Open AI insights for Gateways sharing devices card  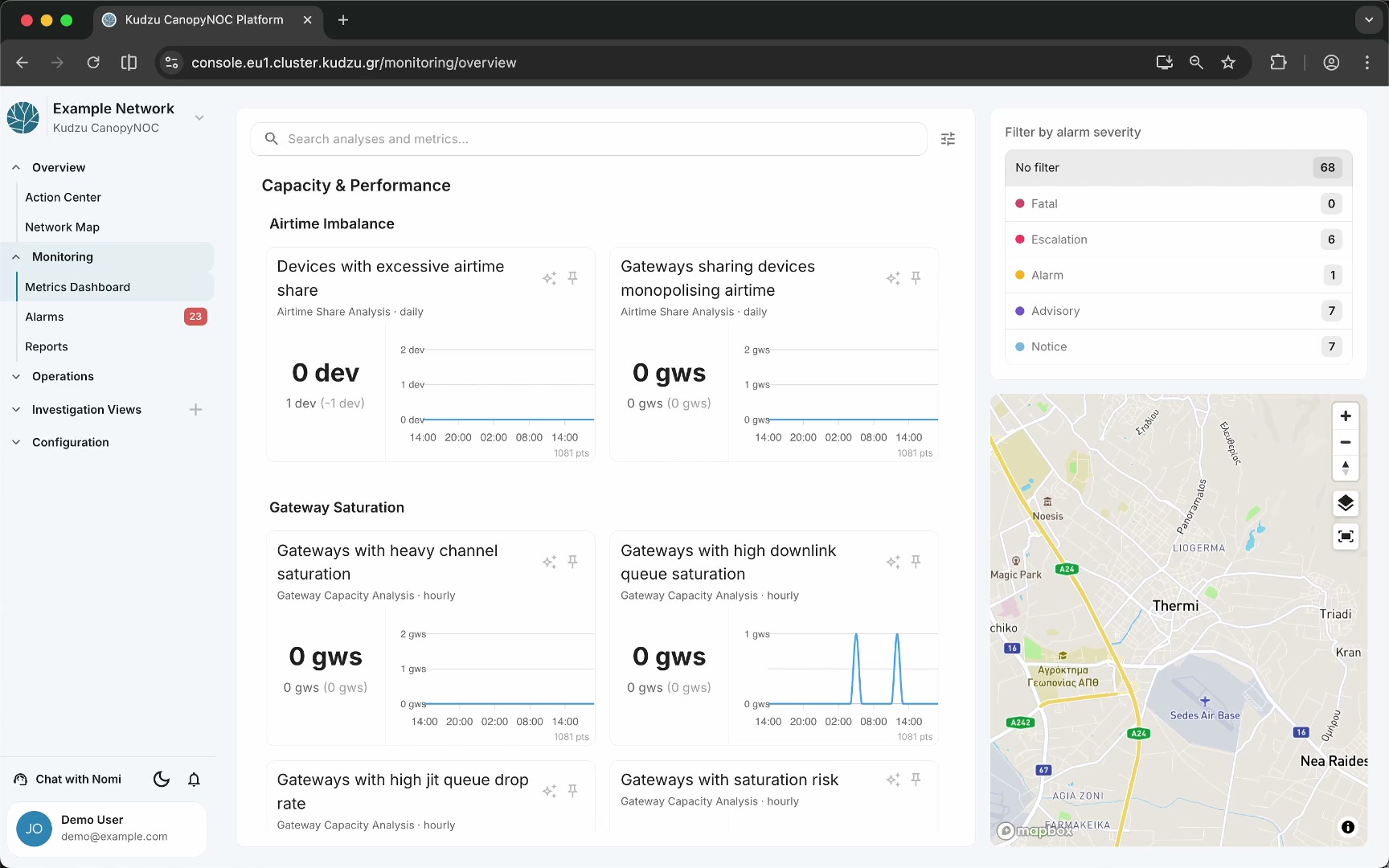(893, 278)
